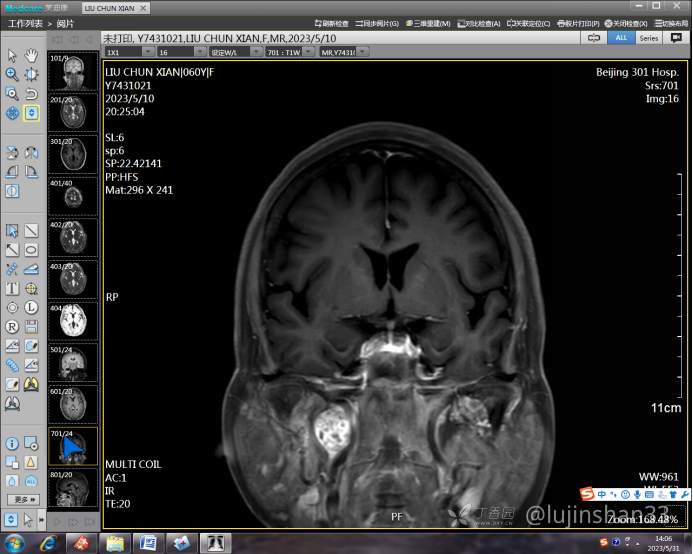Select the zoom magnifier tool

[12, 74]
